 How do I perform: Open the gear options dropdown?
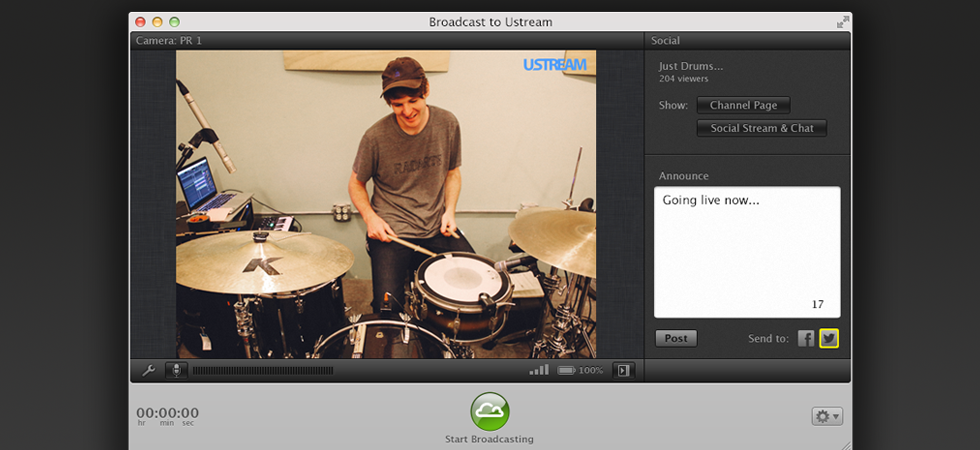827,416
